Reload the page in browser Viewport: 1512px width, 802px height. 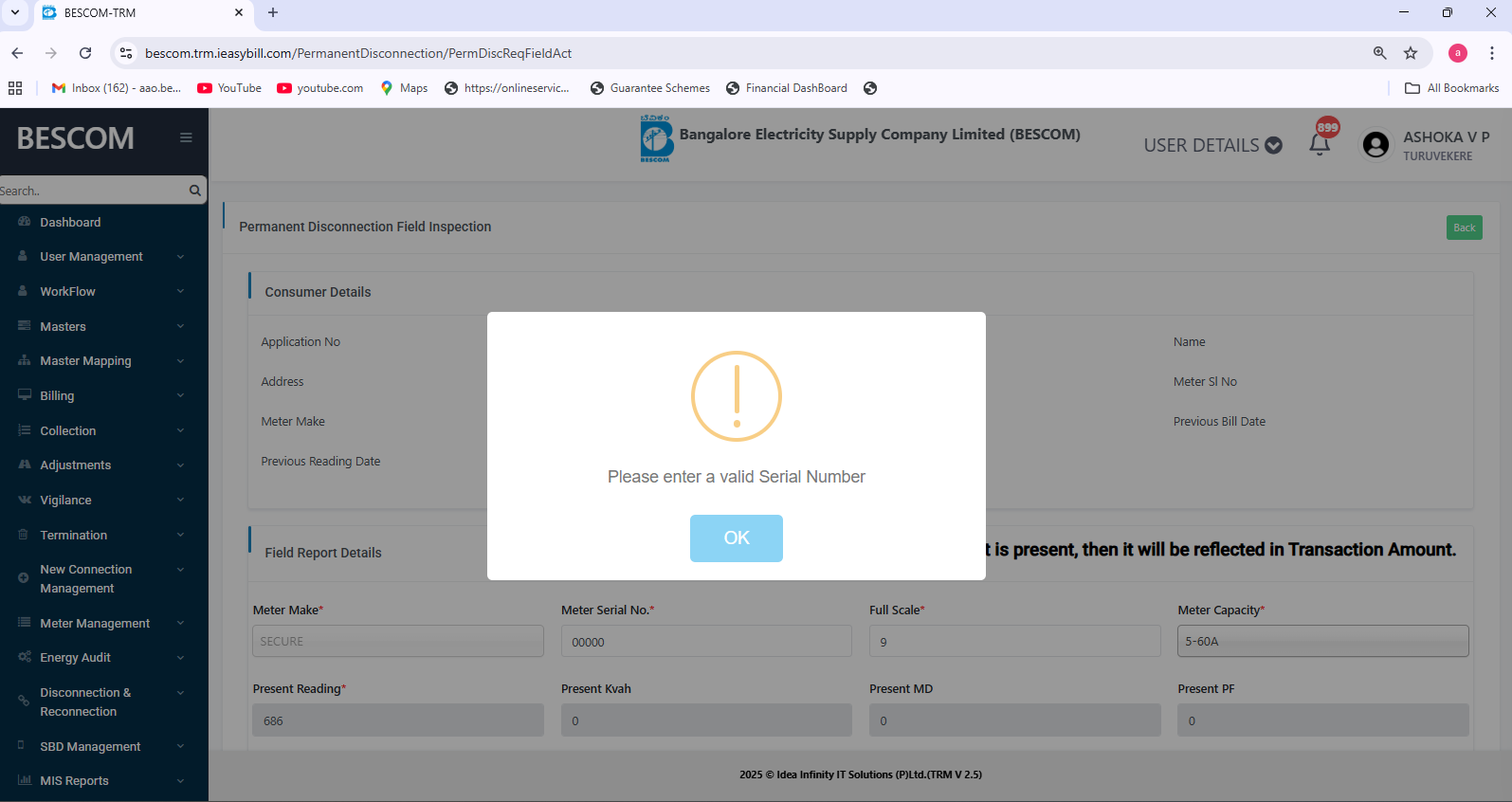[85, 53]
